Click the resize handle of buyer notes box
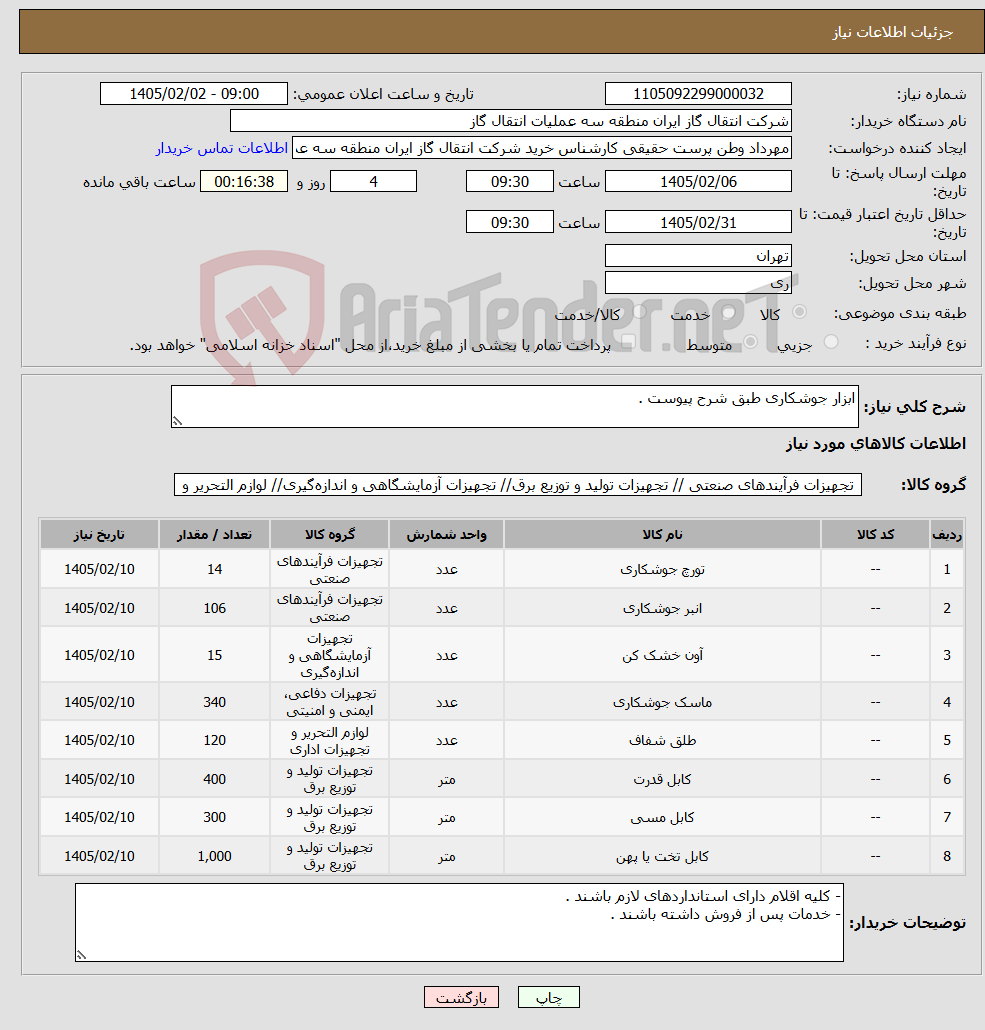Image resolution: width=985 pixels, height=1030 pixels. click(x=81, y=956)
